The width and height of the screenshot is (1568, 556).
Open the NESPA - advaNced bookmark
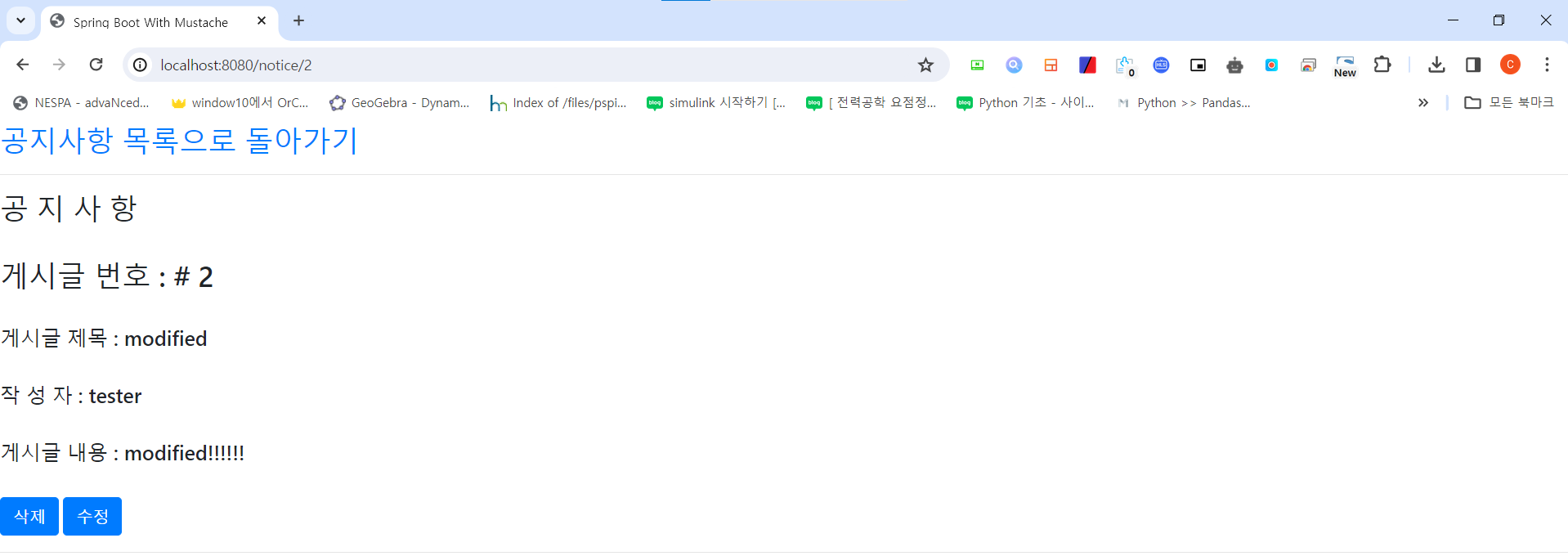82,102
